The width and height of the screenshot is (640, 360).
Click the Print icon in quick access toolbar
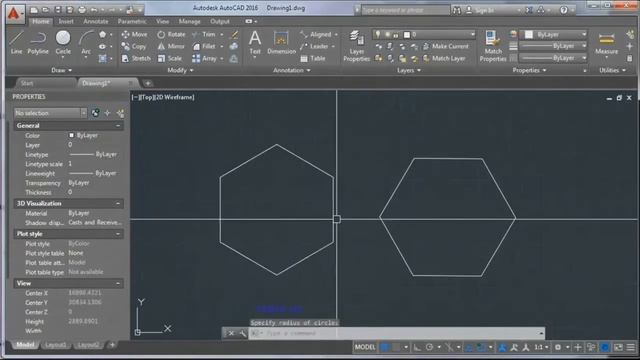point(82,9)
